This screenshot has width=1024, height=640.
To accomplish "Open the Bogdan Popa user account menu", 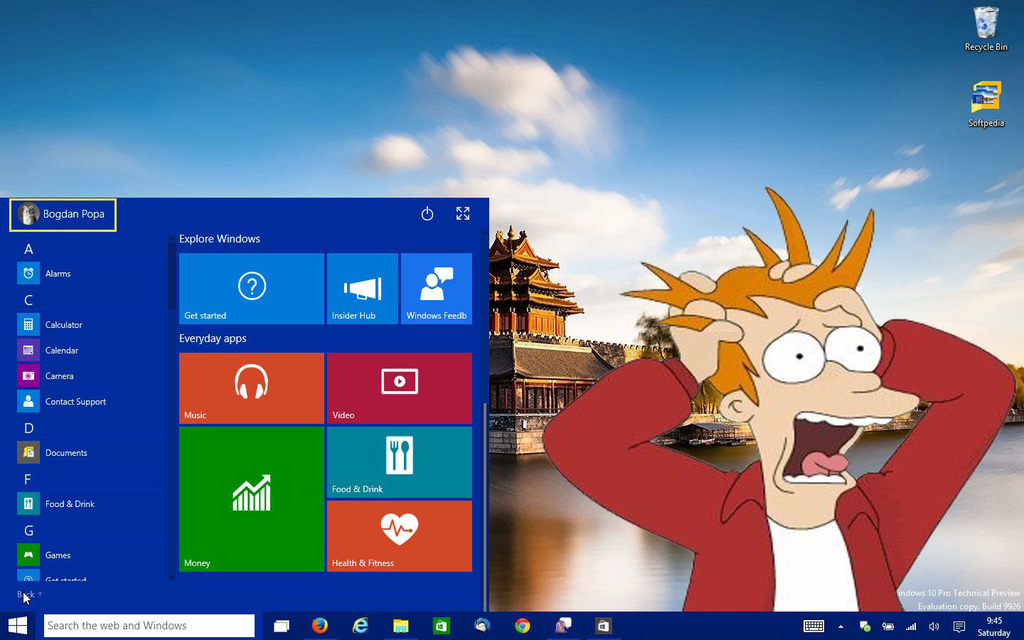I will (x=63, y=214).
